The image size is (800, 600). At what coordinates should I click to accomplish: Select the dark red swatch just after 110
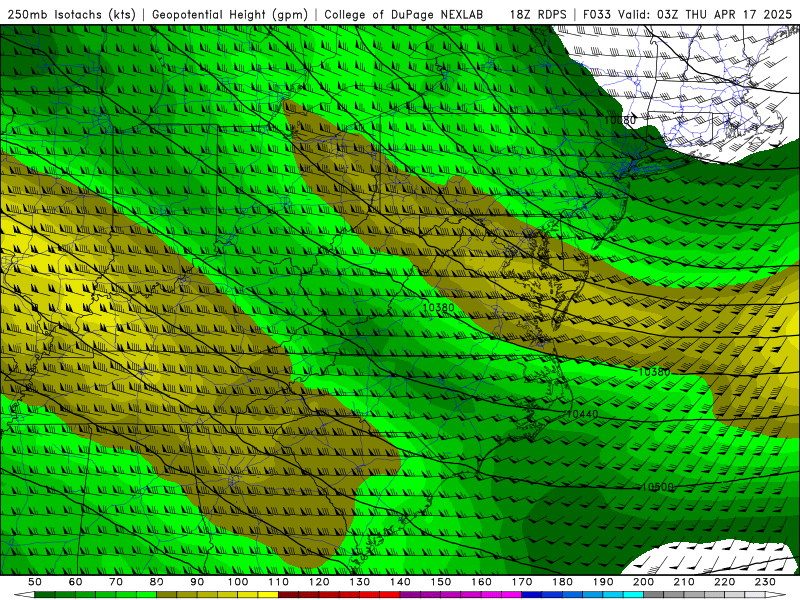coord(288,595)
